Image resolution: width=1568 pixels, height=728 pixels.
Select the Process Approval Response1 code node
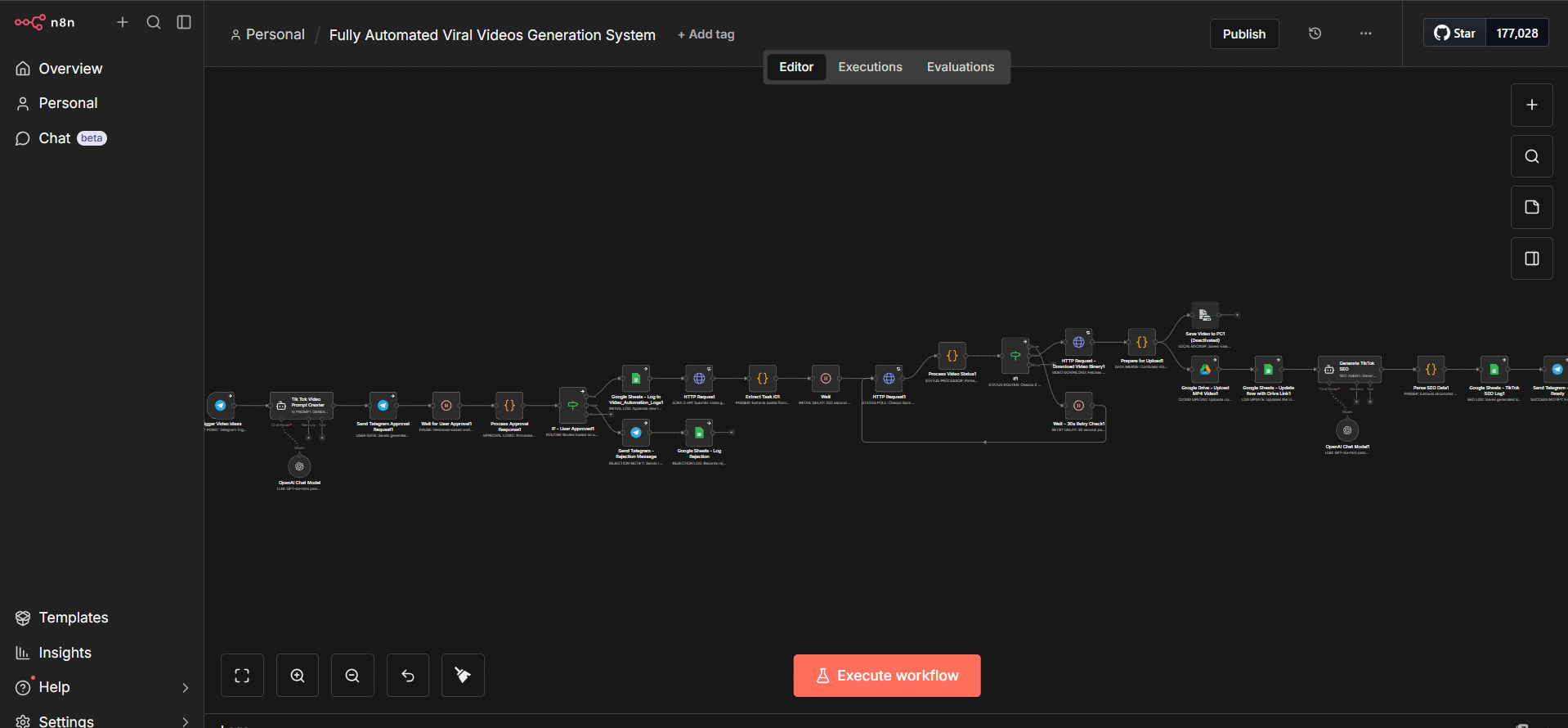(x=509, y=406)
